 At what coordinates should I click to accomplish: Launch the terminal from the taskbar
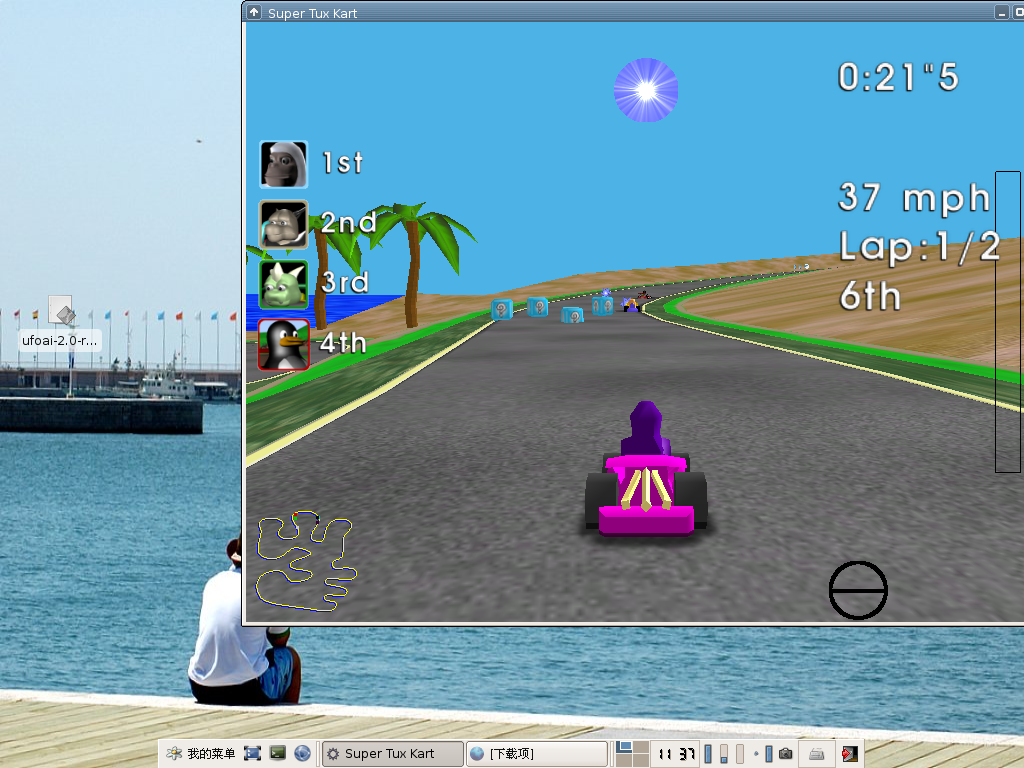278,754
